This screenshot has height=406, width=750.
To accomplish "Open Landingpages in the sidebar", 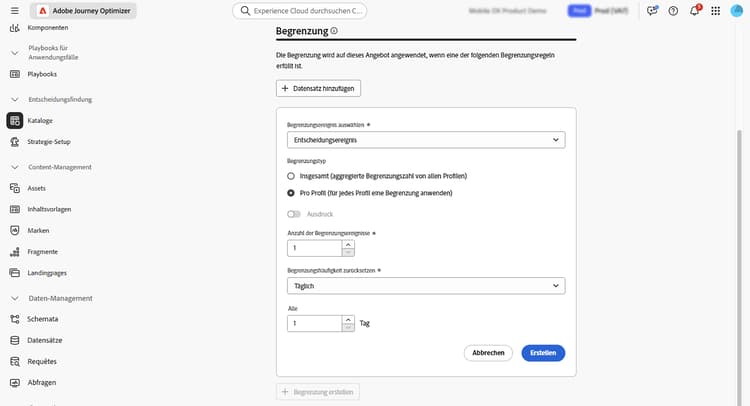I will (48, 273).
